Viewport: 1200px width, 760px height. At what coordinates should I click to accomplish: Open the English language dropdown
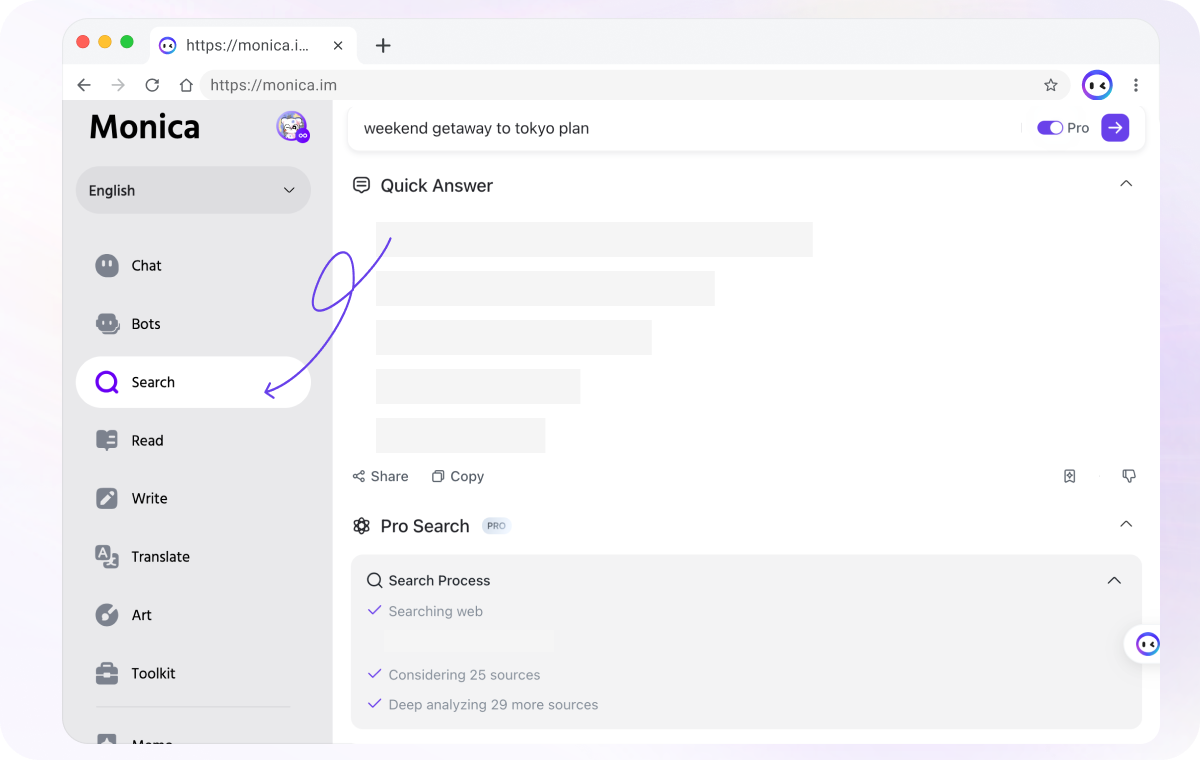pyautogui.click(x=193, y=190)
